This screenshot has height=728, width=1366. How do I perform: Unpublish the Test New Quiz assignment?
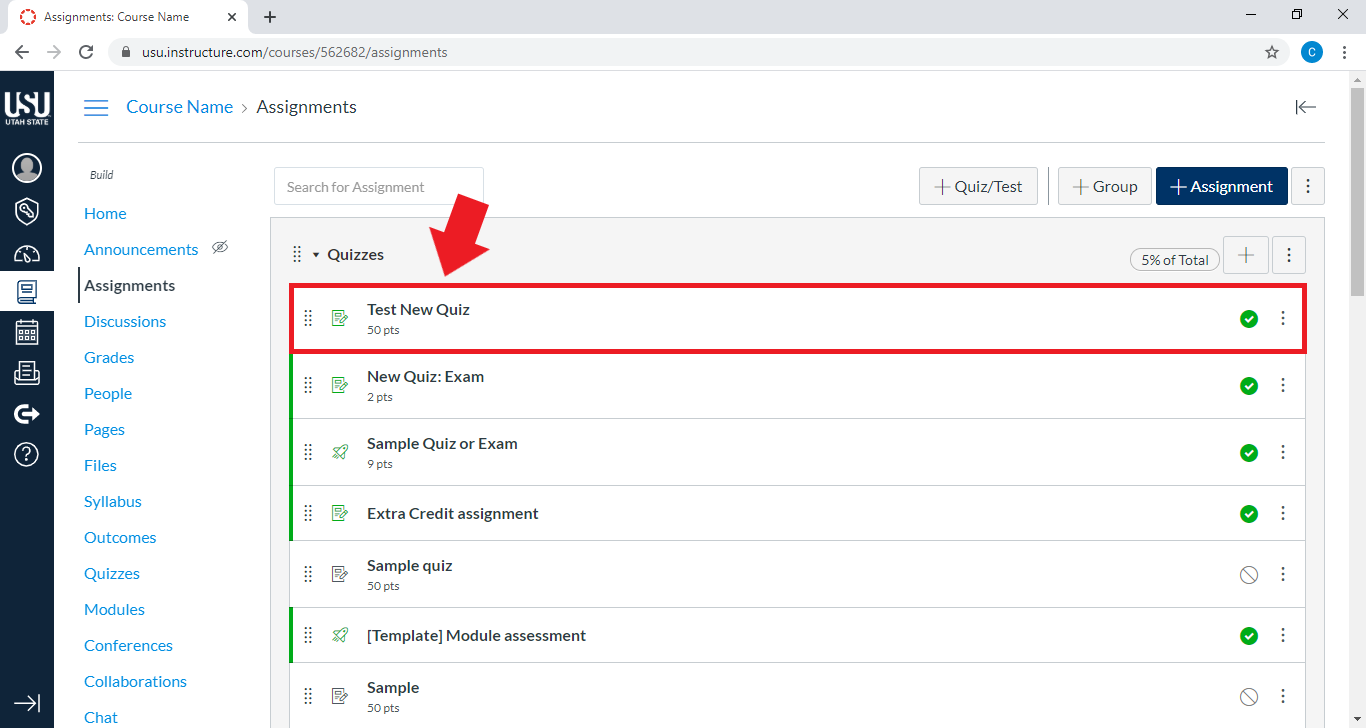click(1248, 318)
